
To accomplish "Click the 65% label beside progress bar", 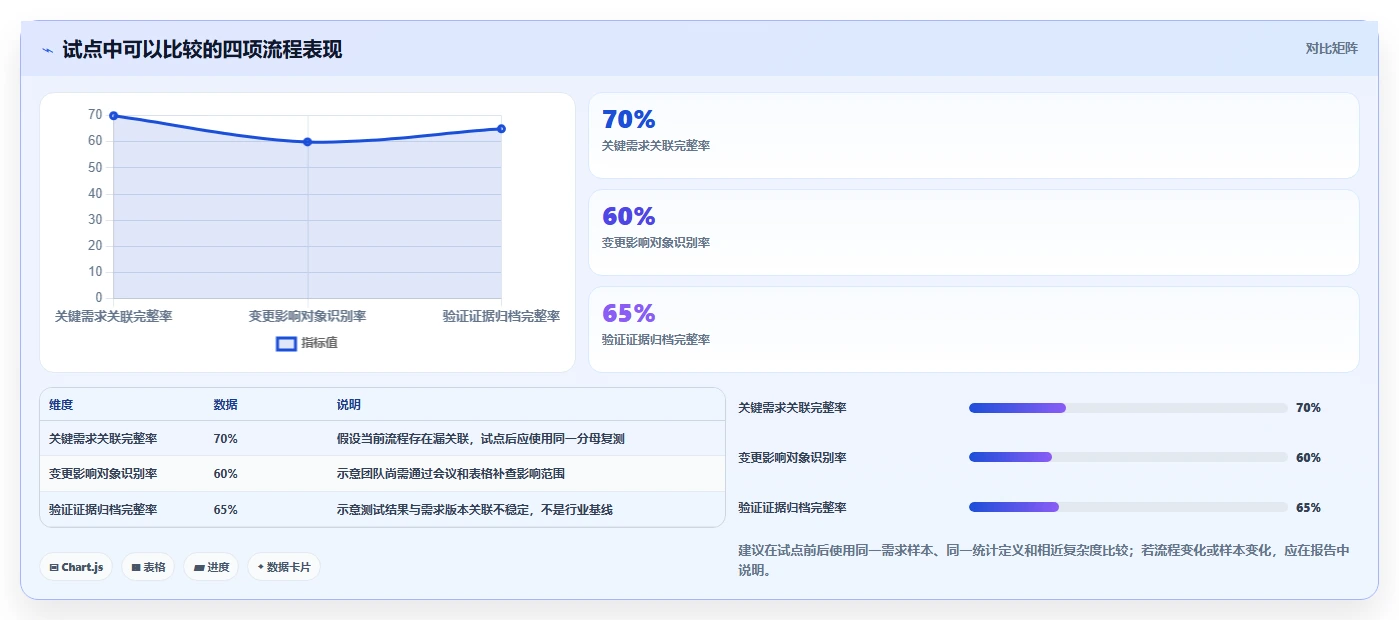I will click(x=1308, y=508).
